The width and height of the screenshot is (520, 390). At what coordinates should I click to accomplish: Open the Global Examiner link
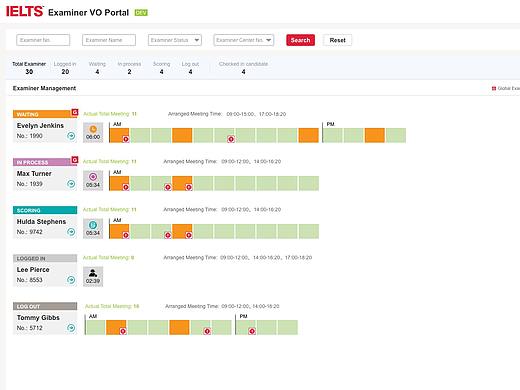[x=506, y=88]
